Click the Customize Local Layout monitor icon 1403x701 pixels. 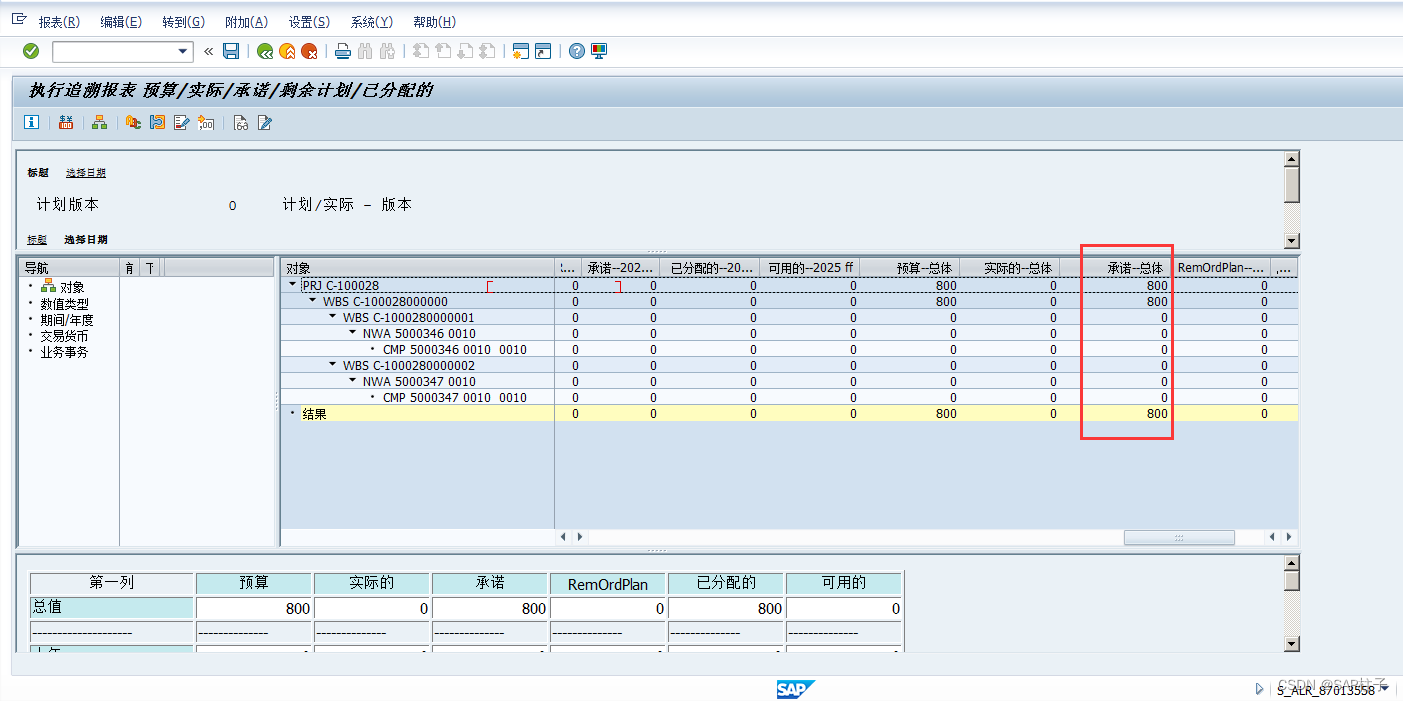(599, 51)
